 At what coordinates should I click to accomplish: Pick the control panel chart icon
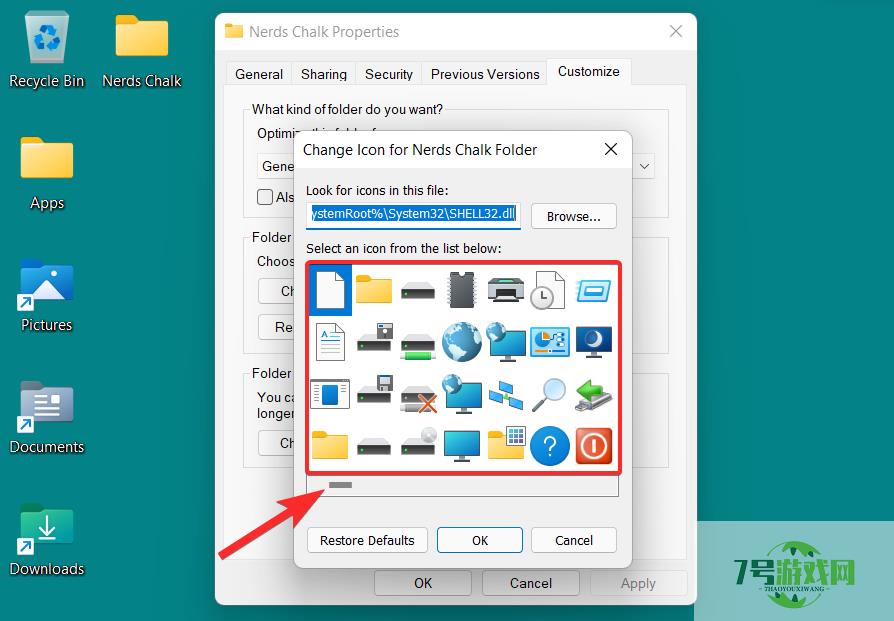(549, 342)
